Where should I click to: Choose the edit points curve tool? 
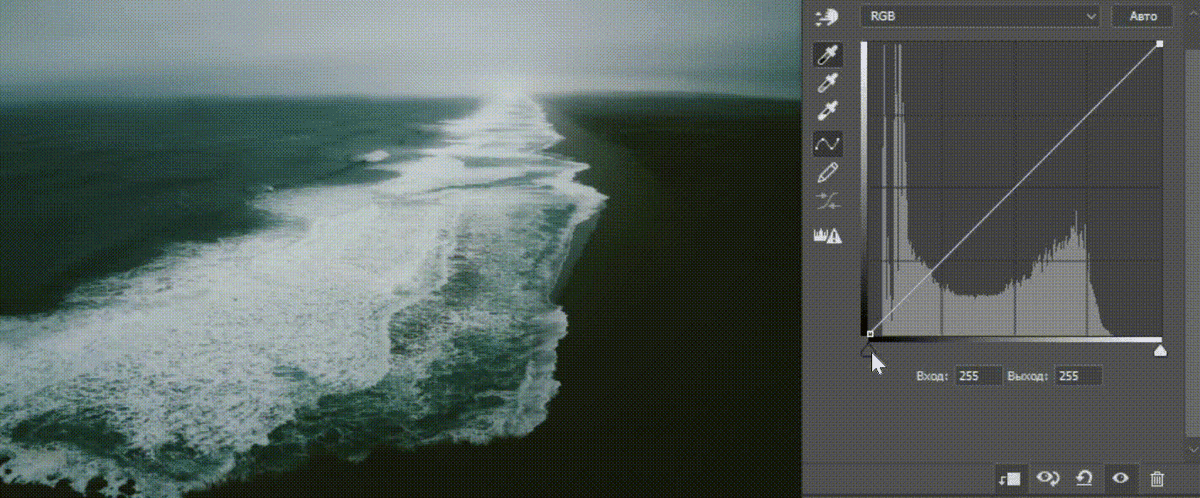[x=828, y=145]
